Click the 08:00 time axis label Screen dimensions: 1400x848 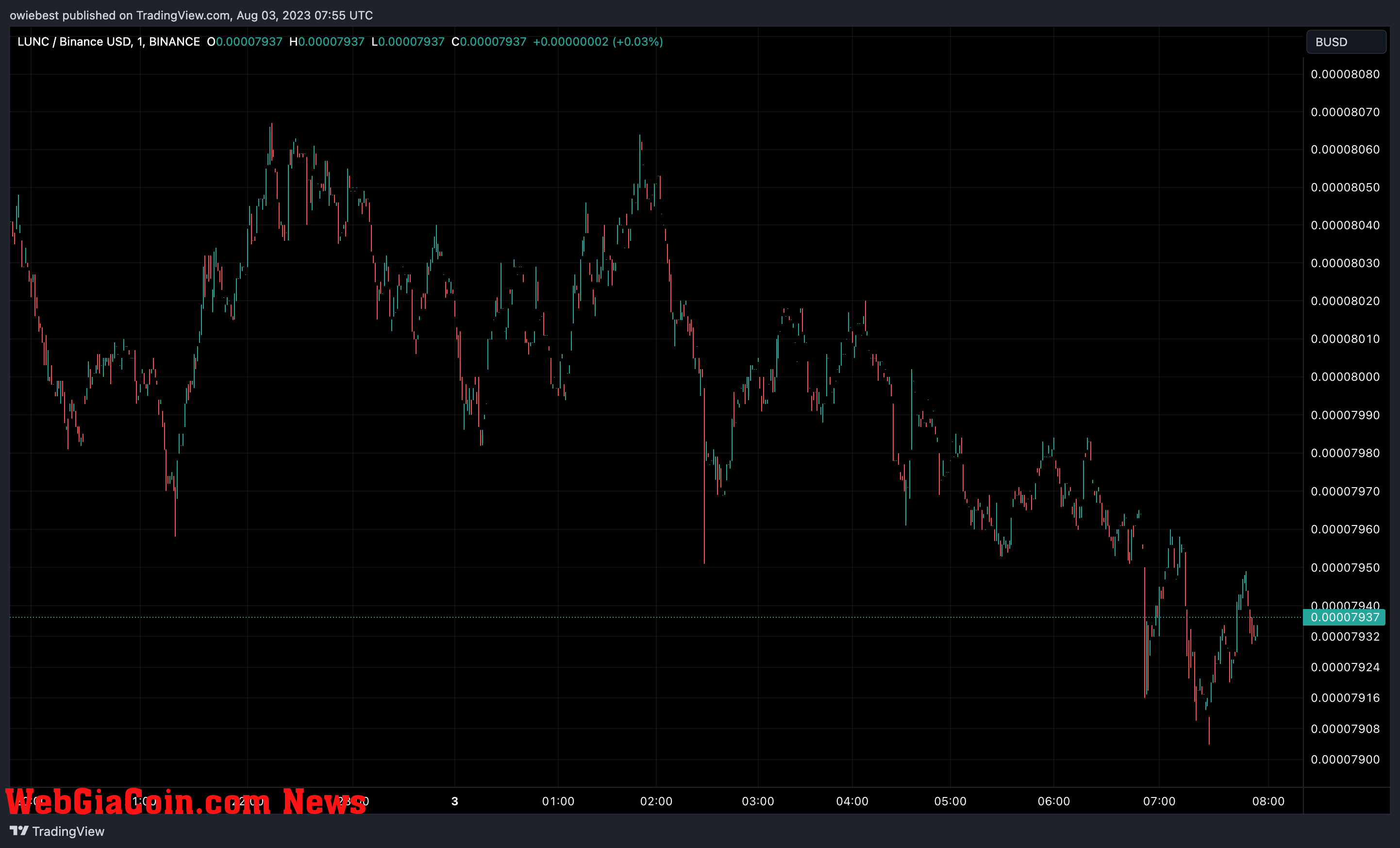(x=1269, y=801)
